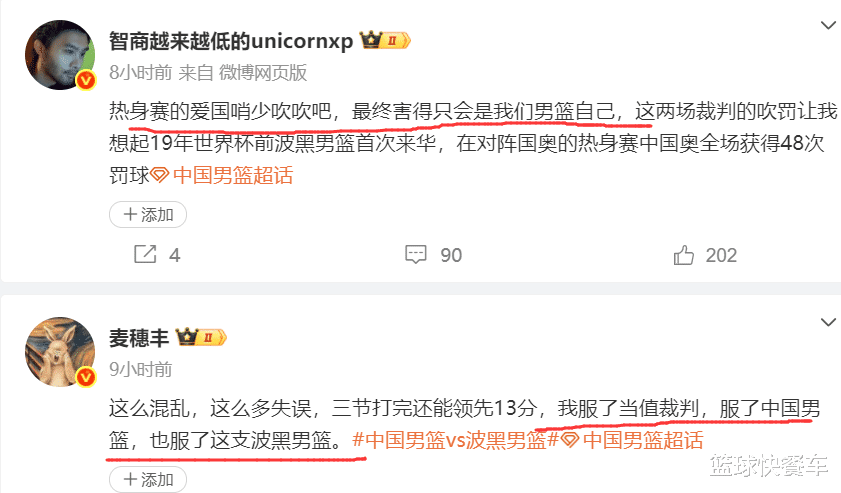Open profile of 智商越来越低的unicornxp
The image size is (841, 493).
tap(231, 41)
